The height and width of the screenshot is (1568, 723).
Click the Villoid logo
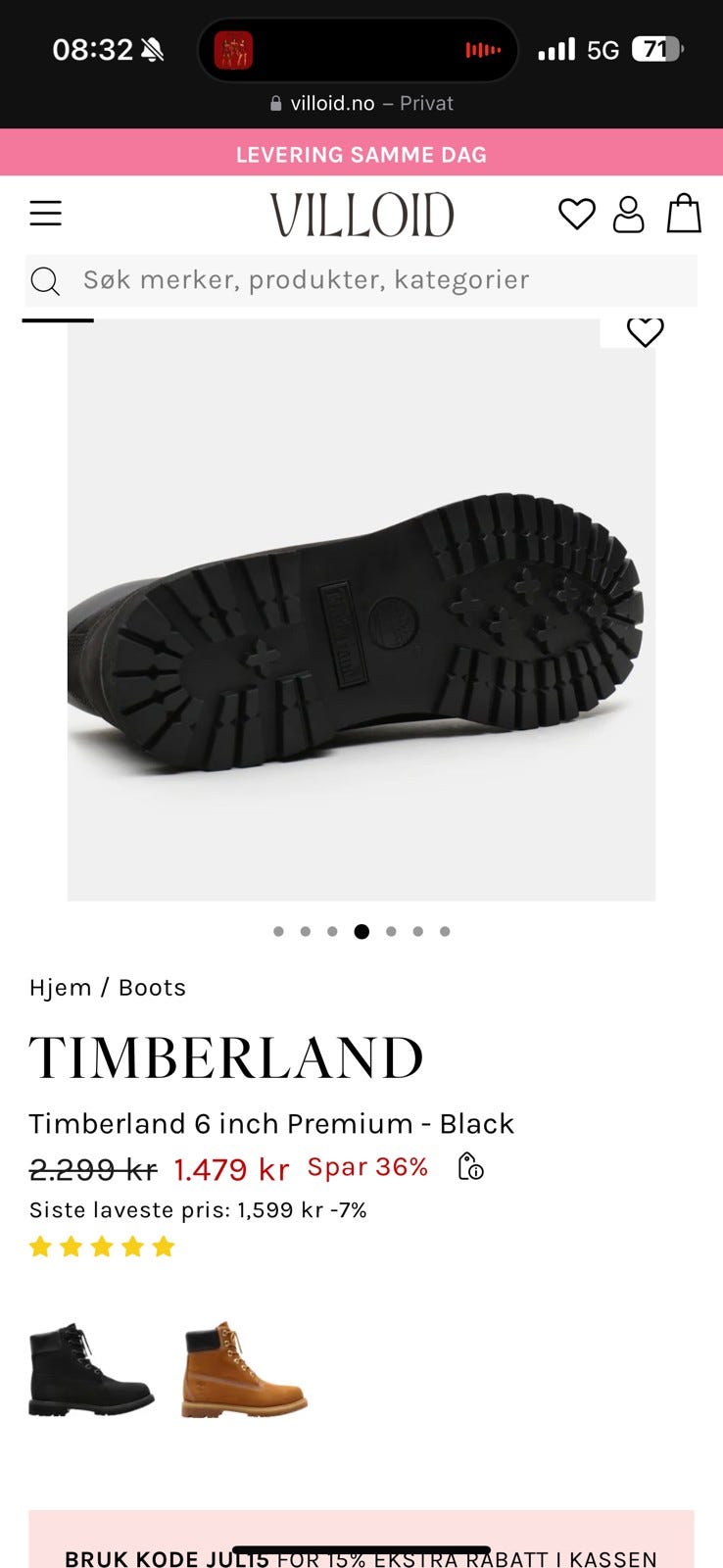[x=361, y=215]
